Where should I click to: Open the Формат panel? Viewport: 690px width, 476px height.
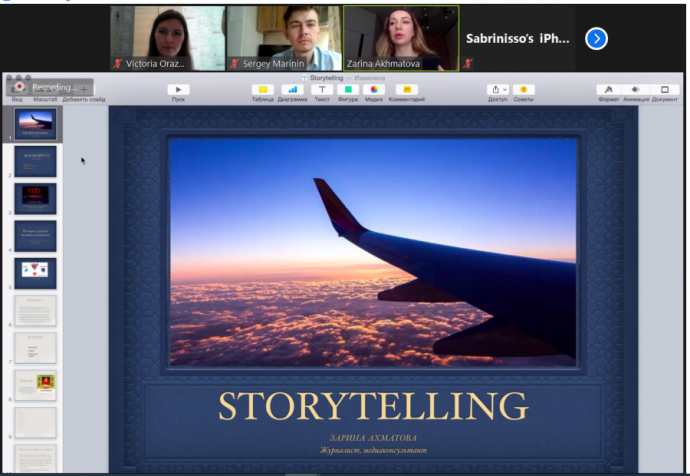608,90
